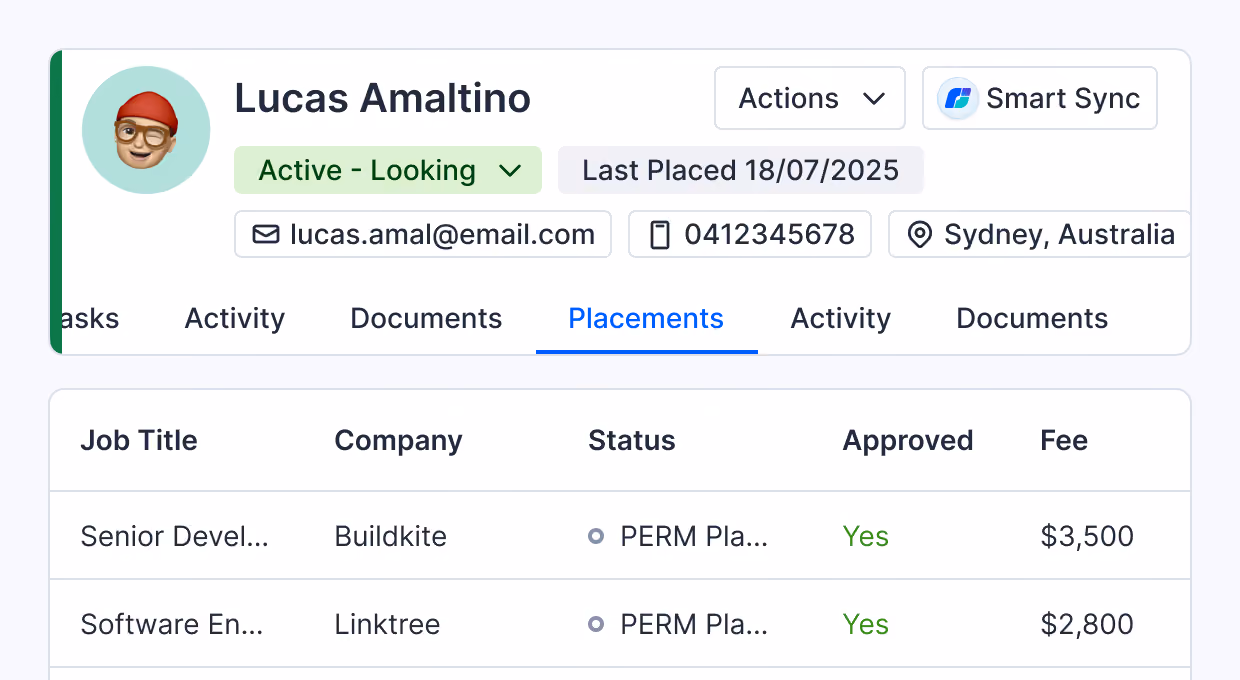Click the Company column header

398,440
